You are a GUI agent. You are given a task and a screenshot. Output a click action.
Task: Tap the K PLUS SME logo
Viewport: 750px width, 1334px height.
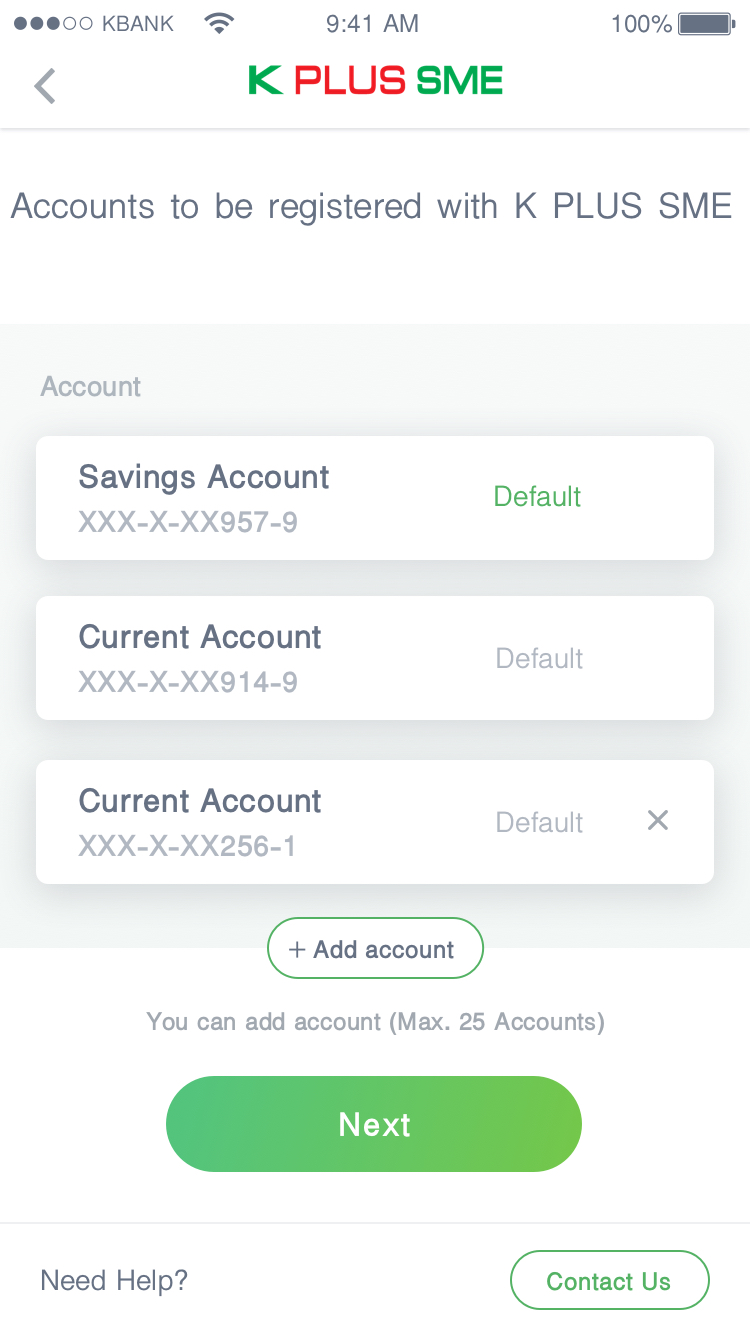375,81
